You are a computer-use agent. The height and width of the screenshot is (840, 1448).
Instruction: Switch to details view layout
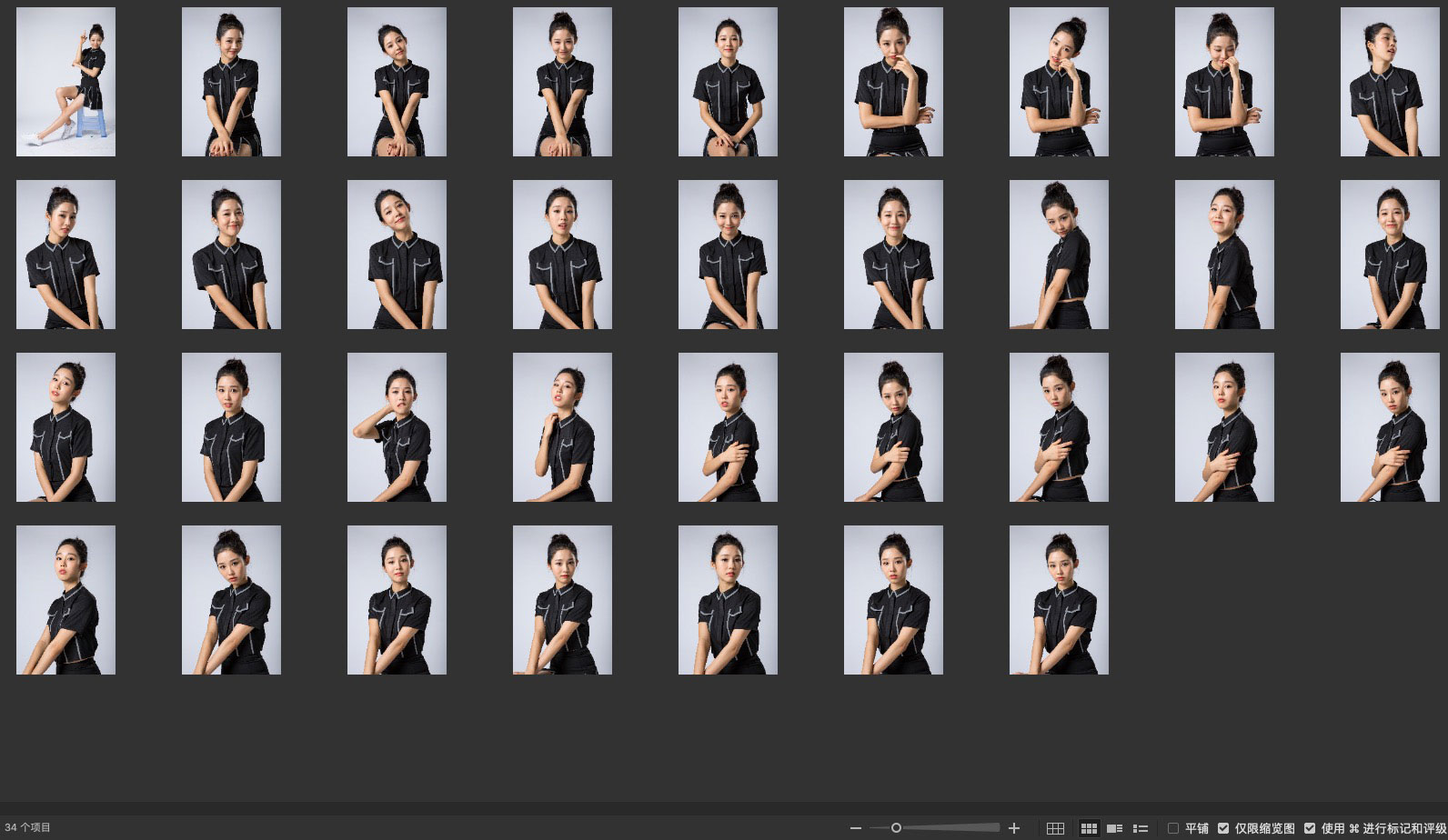(1114, 828)
